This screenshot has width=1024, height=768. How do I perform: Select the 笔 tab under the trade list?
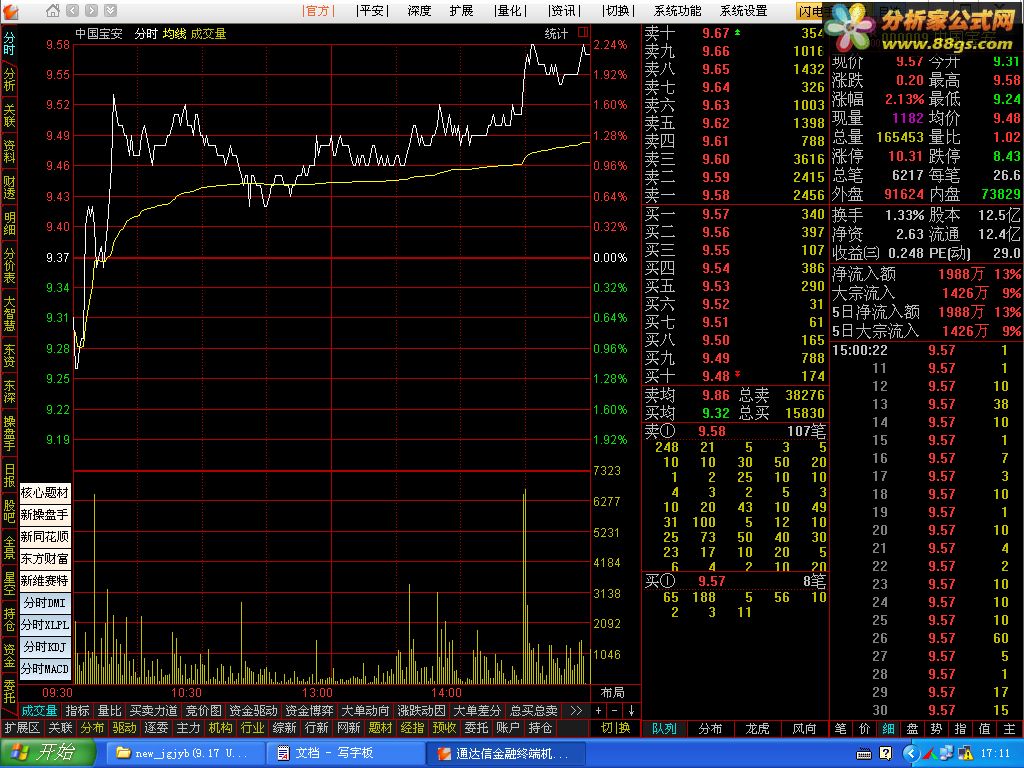tap(840, 728)
